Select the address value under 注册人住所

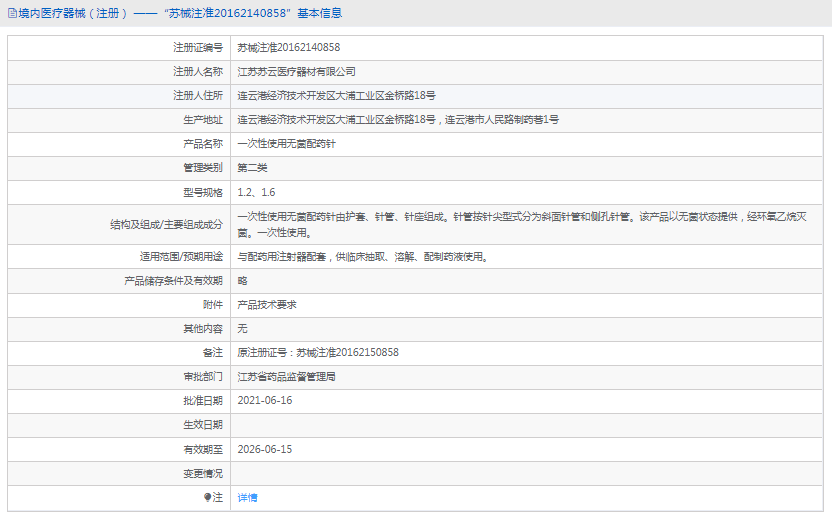pos(336,96)
